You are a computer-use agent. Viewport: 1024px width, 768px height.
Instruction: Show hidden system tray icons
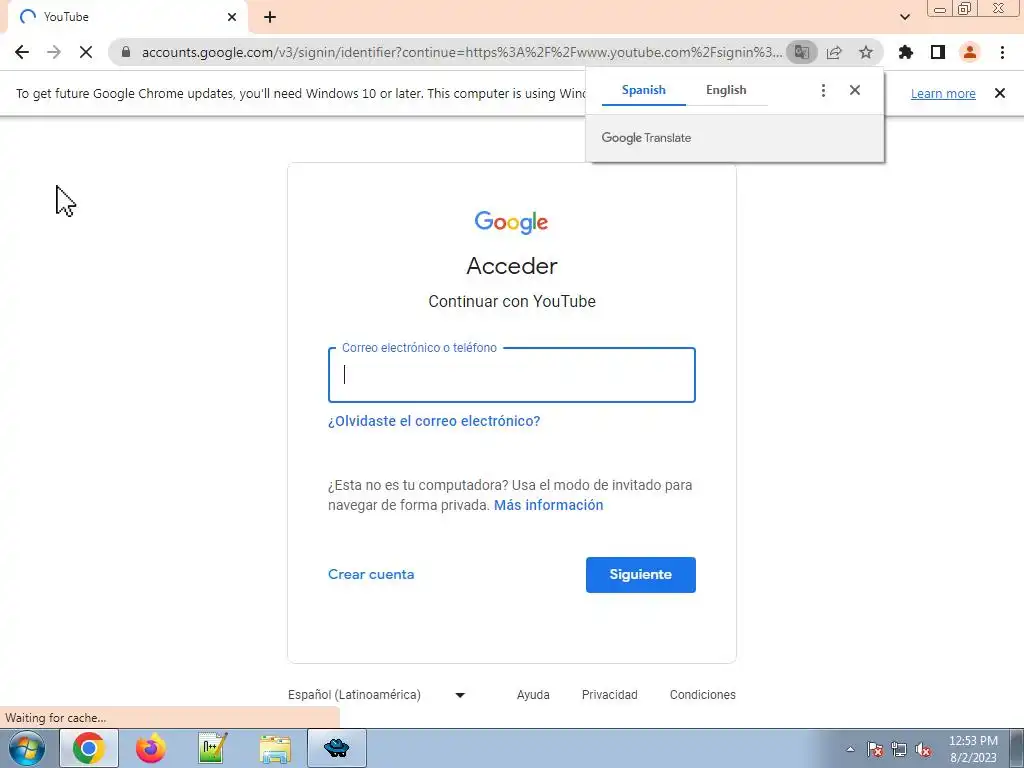(850, 749)
